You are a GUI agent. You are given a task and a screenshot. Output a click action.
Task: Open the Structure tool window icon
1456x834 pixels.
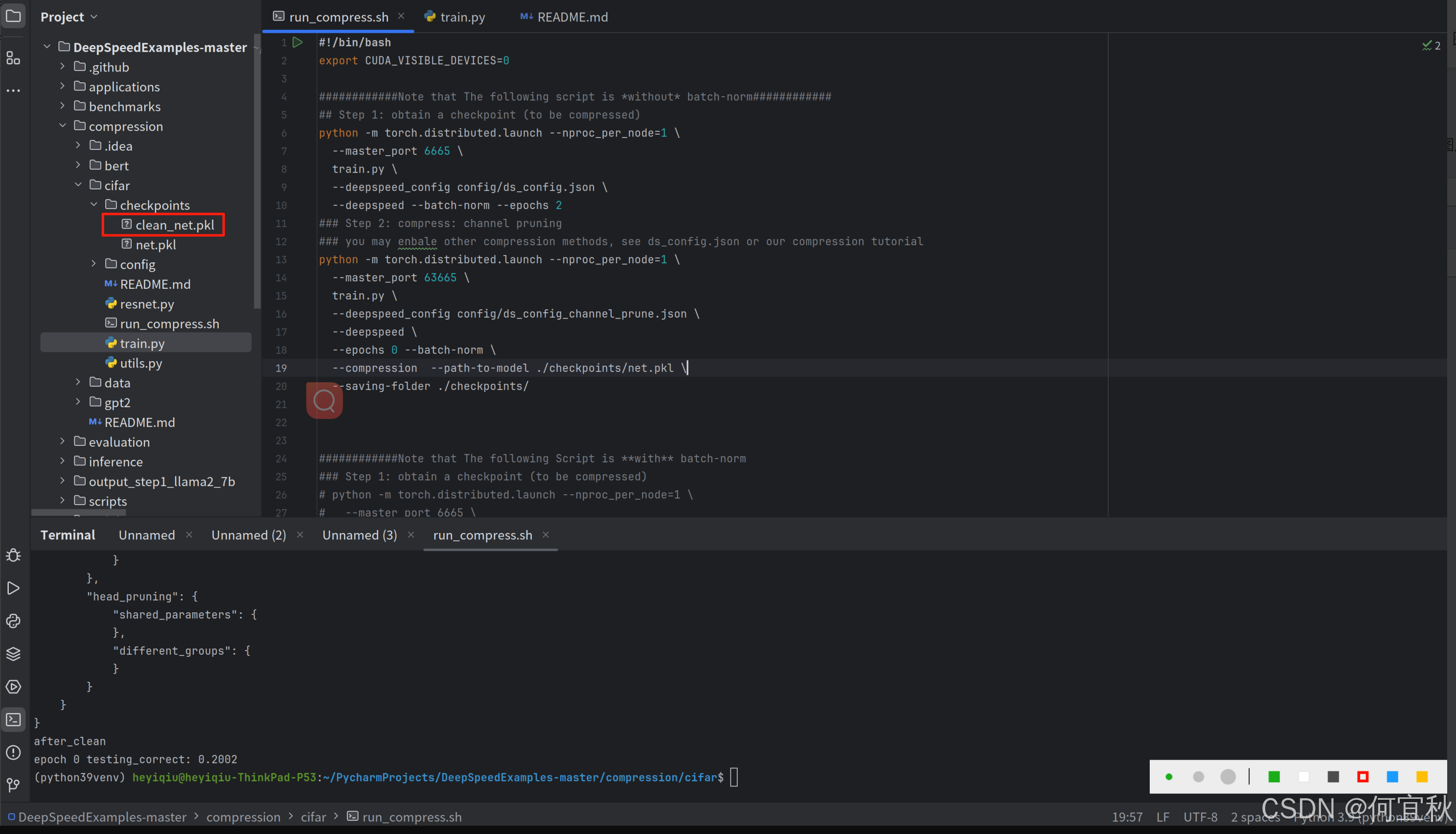(13, 58)
